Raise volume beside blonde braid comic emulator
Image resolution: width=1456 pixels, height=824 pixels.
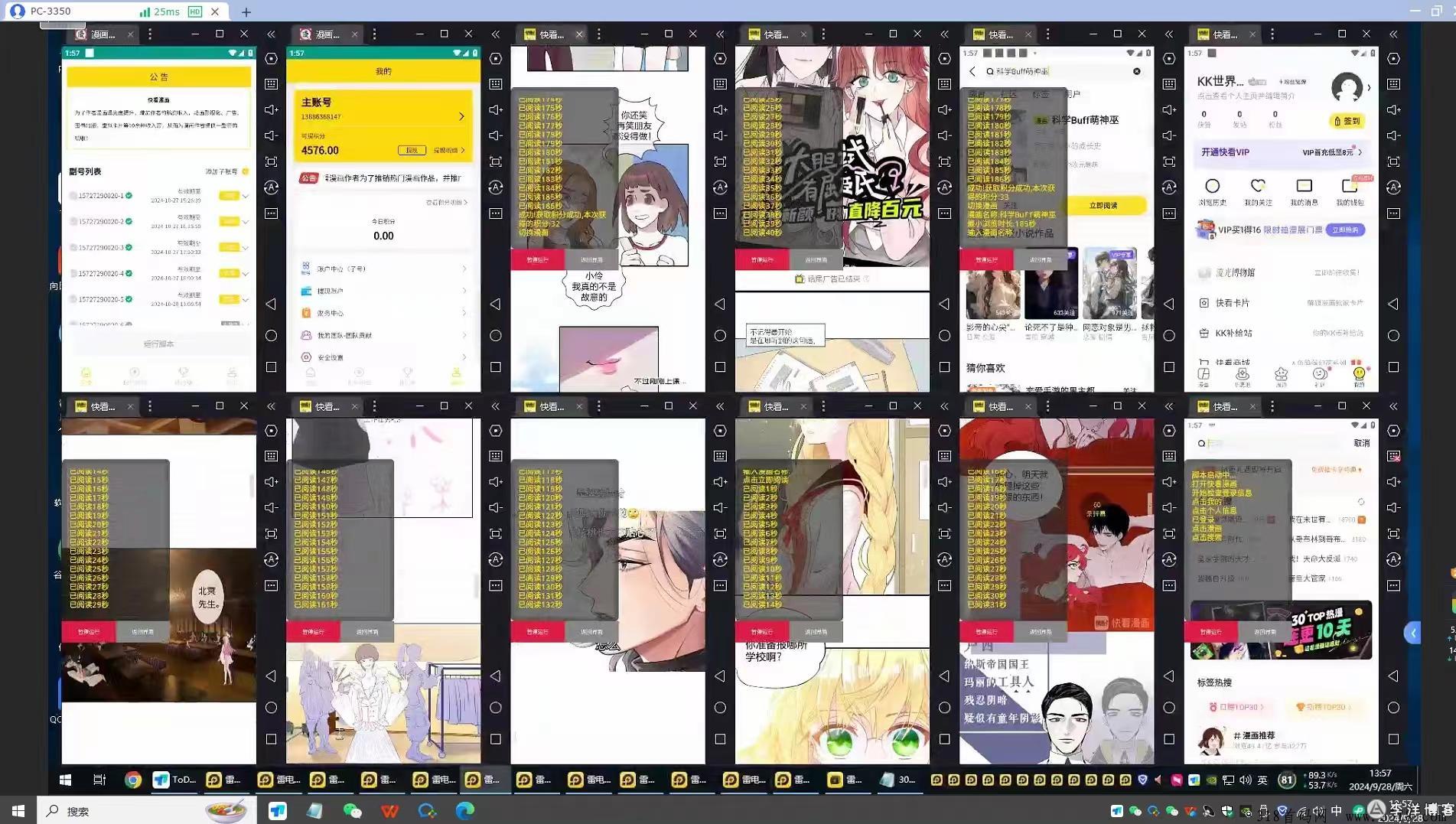(945, 482)
